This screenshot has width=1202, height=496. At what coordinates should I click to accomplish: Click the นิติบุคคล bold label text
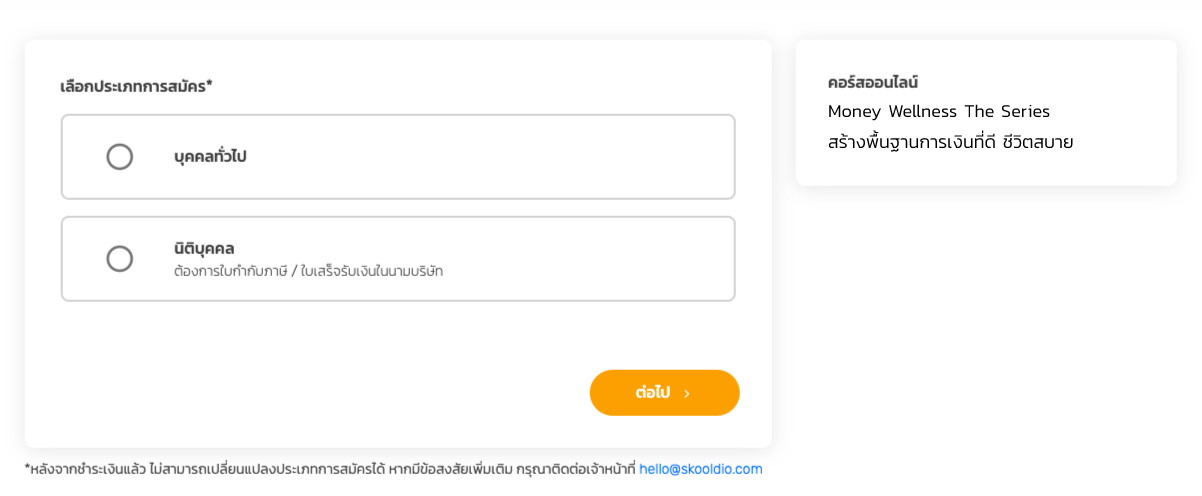pos(204,248)
